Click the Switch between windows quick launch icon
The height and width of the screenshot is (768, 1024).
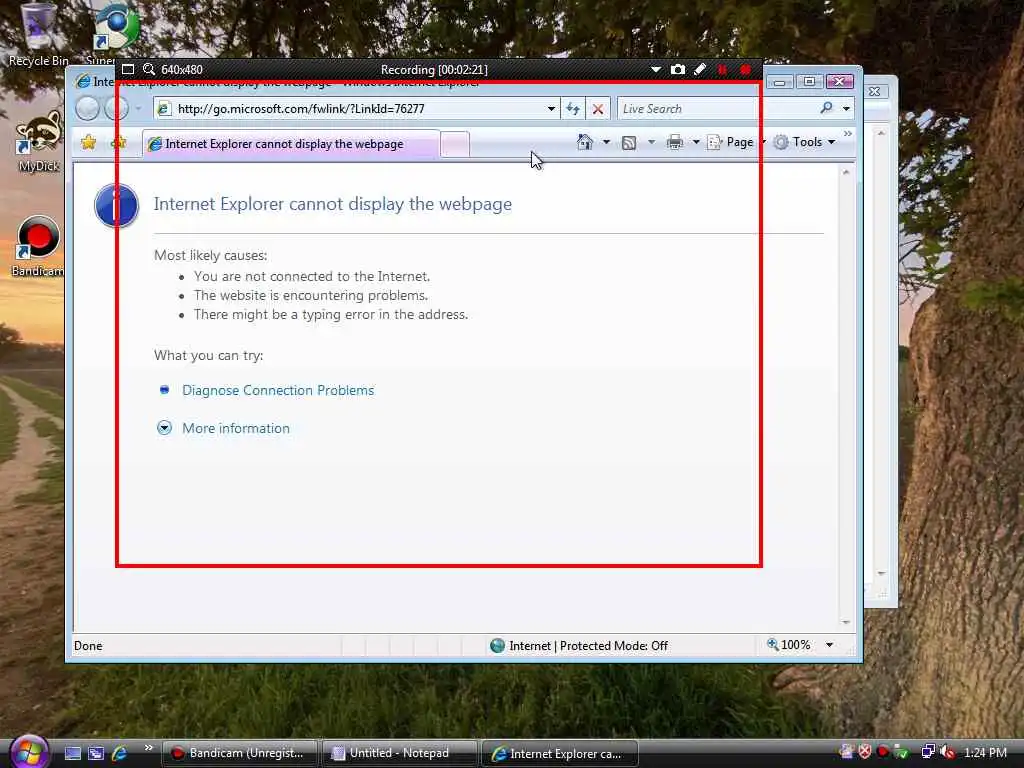96,753
